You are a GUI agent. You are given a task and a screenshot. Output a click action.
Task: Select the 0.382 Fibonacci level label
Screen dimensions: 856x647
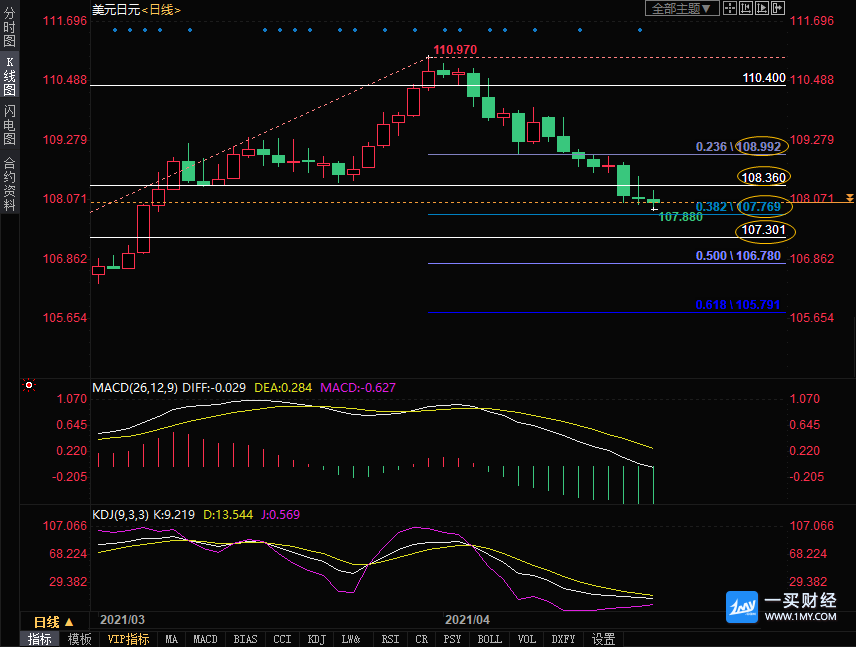point(738,206)
